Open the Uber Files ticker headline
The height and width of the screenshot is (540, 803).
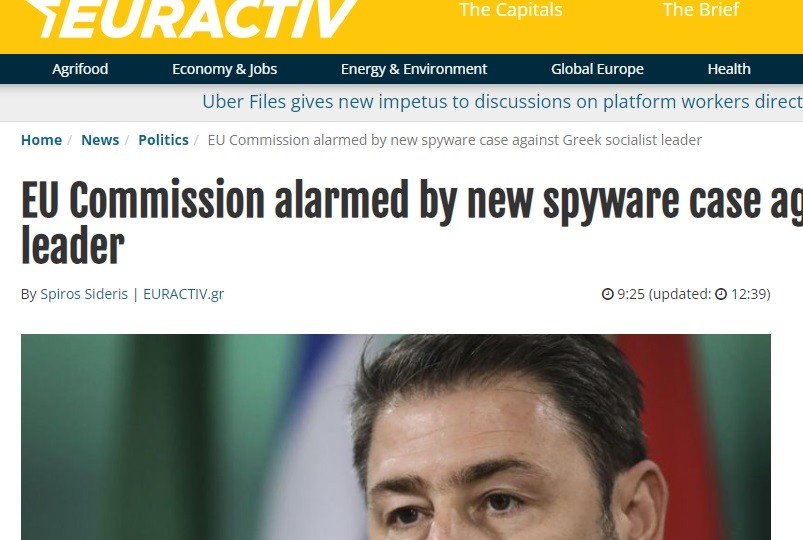click(x=502, y=101)
